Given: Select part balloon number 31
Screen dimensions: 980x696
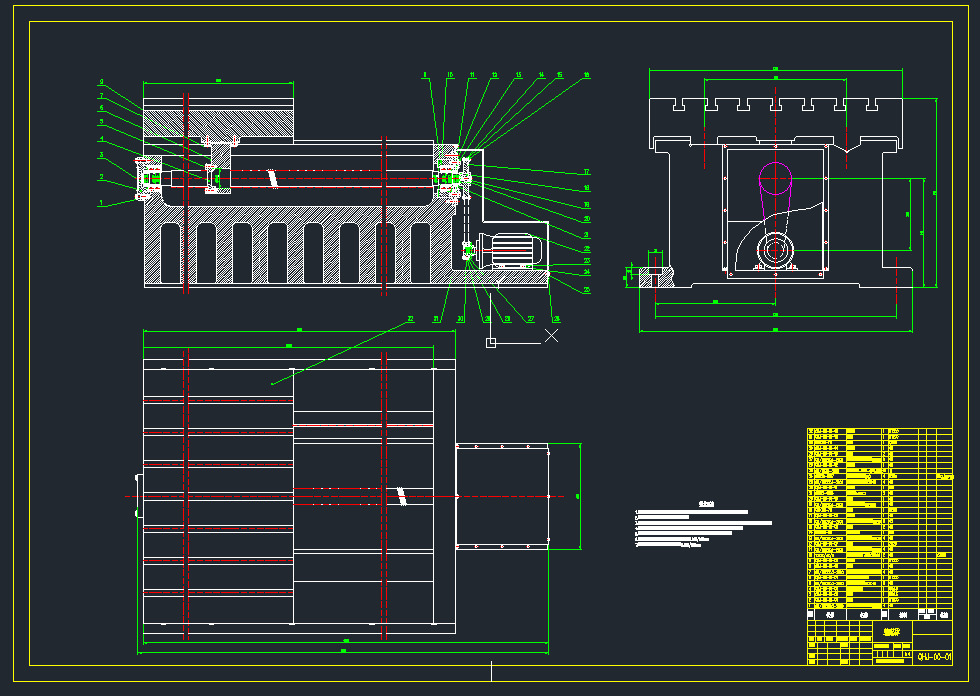Looking at the screenshot, I should click(436, 319).
